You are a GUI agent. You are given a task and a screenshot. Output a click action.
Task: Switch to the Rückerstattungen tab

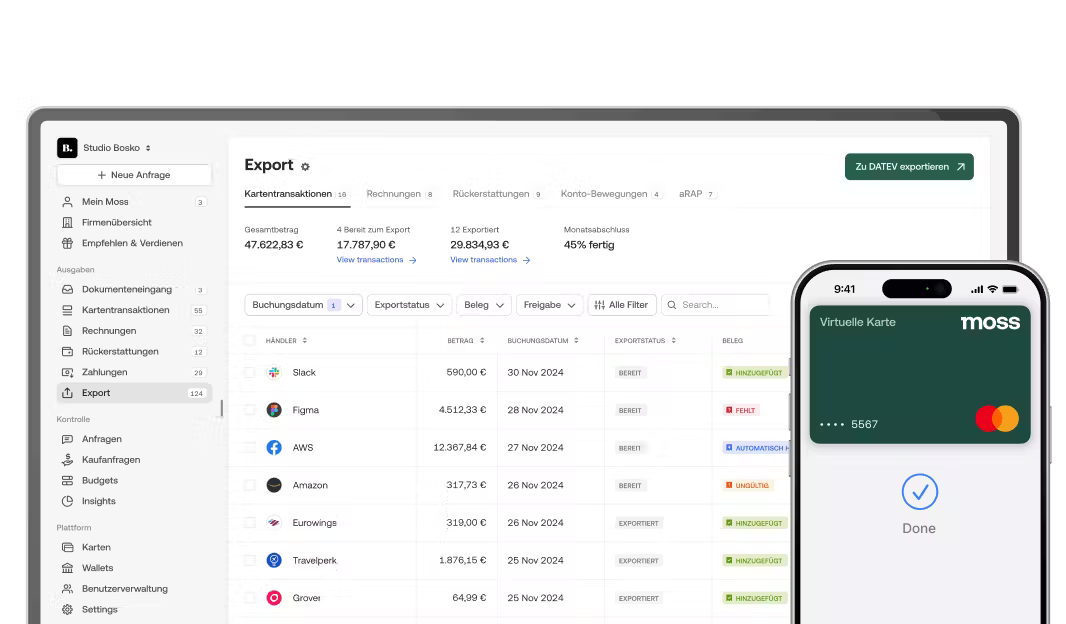click(497, 194)
